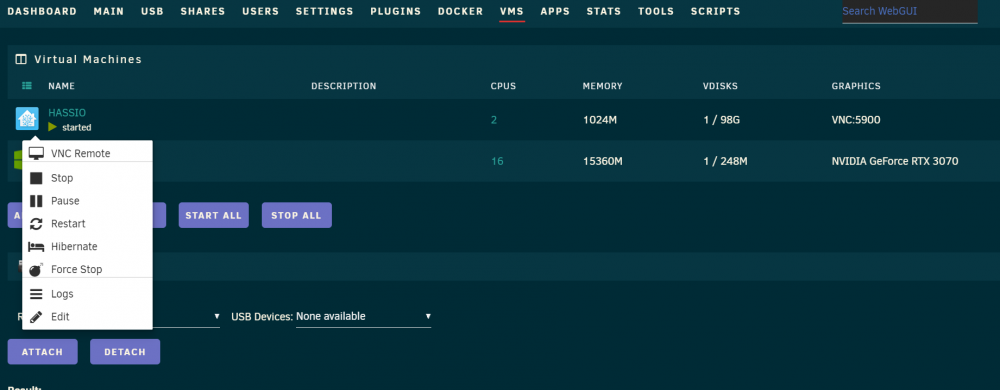The width and height of the screenshot is (1000, 390).
Task: Click the partially covered Add VM button
Action: point(15,215)
